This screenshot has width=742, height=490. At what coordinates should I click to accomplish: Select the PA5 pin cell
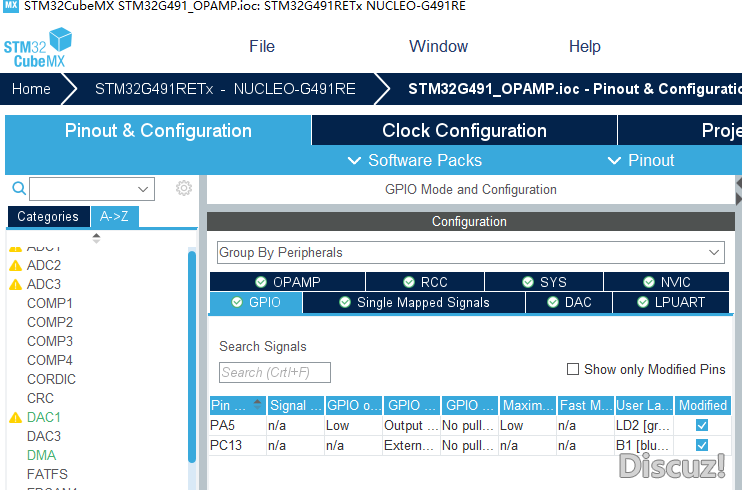[238, 426]
